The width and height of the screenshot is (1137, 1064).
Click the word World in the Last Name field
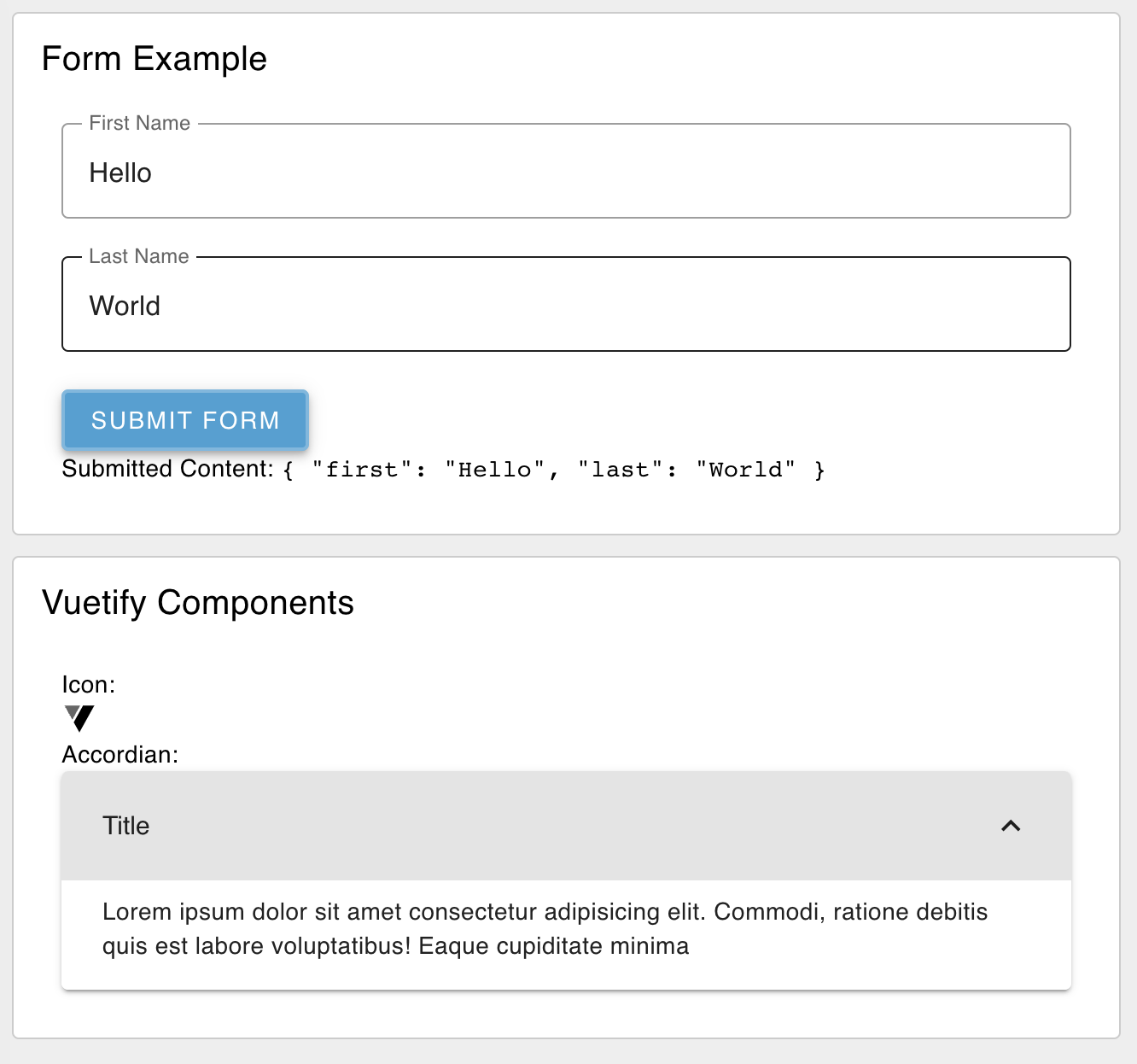(x=125, y=306)
